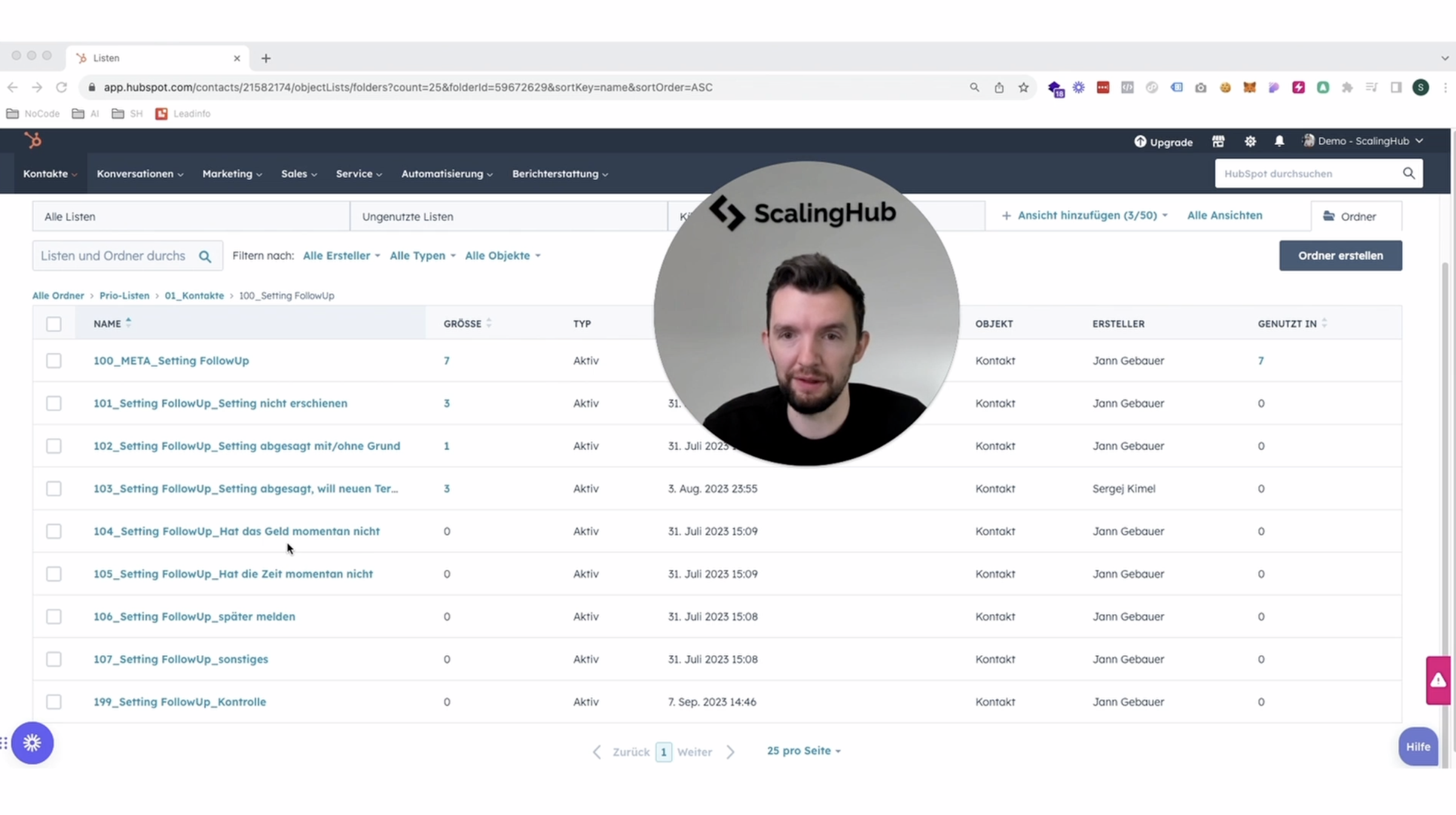Viewport: 1456px width, 815px height.
Task: Open the Marketing navigation menu
Action: click(x=232, y=174)
